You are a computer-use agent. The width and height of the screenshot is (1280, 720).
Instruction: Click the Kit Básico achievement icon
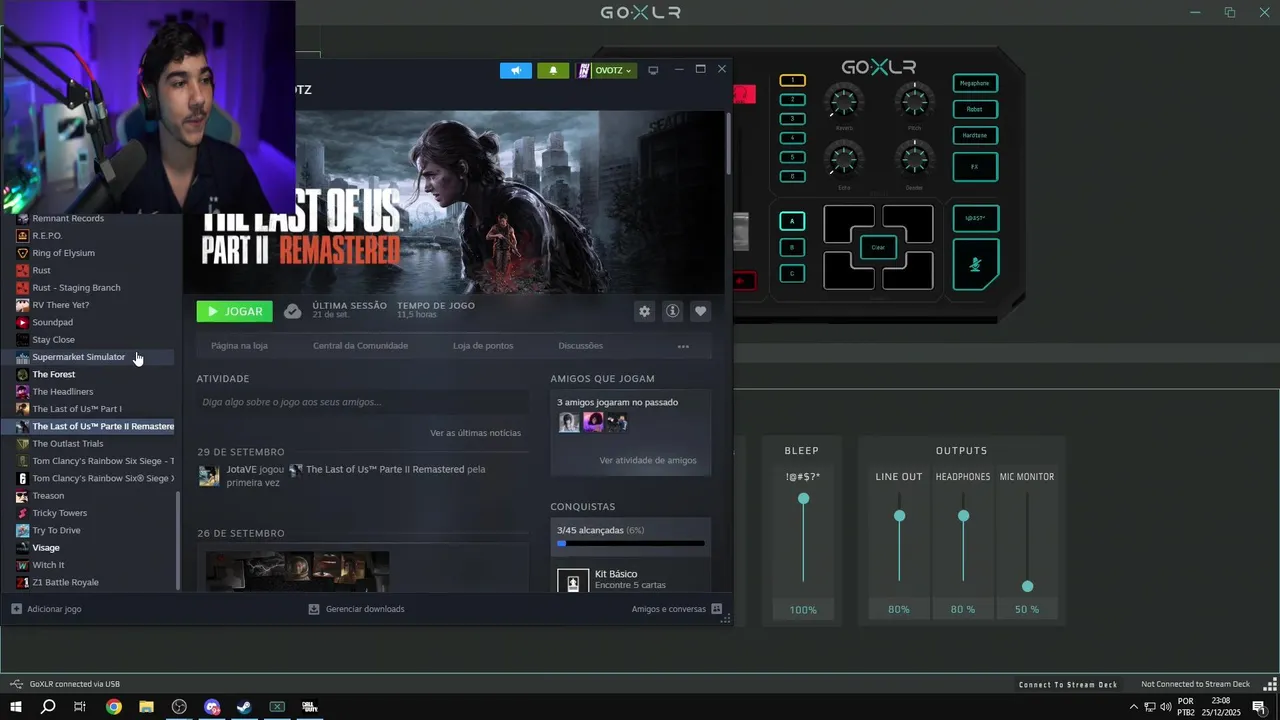tap(573, 580)
